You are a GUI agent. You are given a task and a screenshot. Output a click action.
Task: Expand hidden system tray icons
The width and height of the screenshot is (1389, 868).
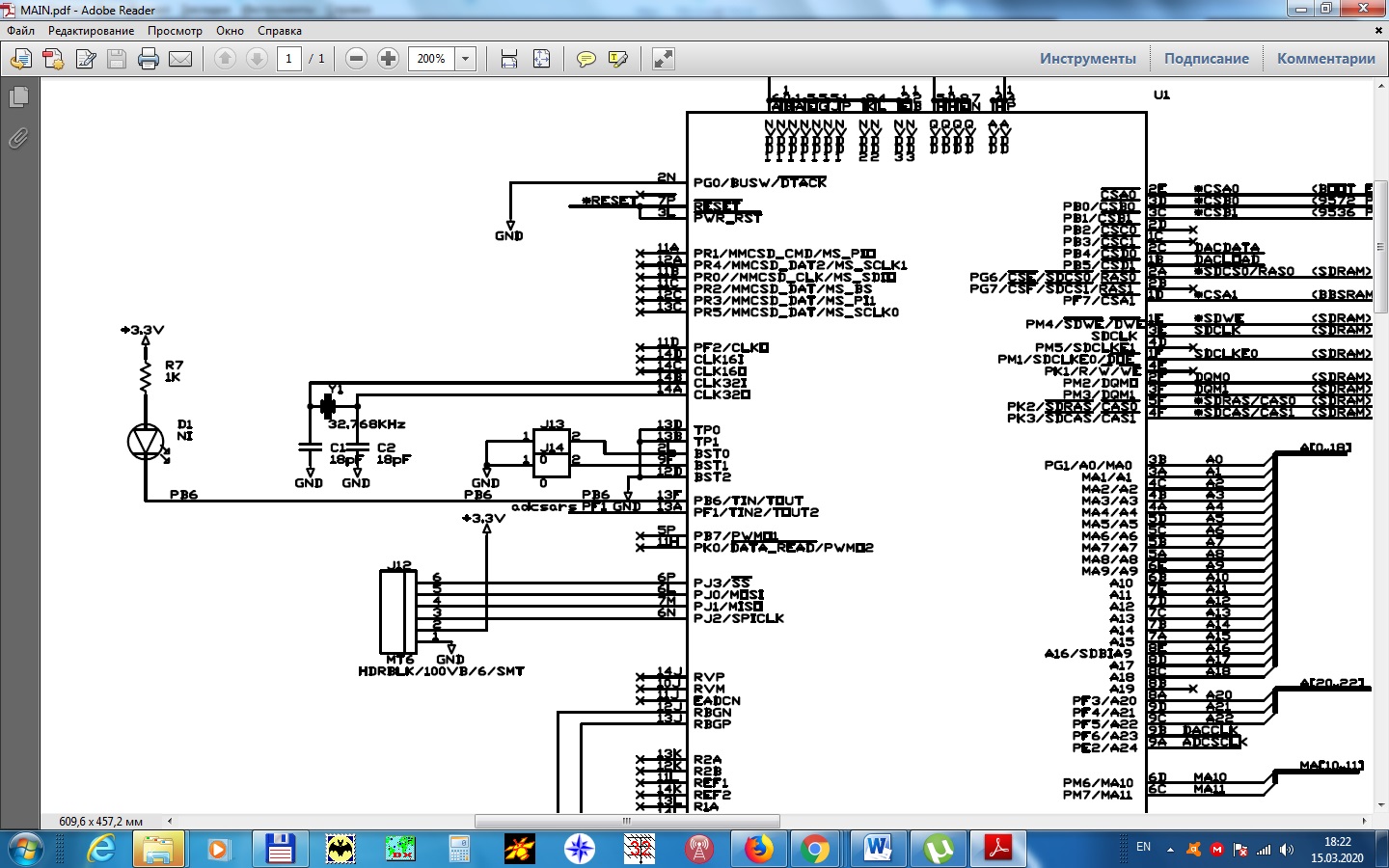pyautogui.click(x=1170, y=850)
